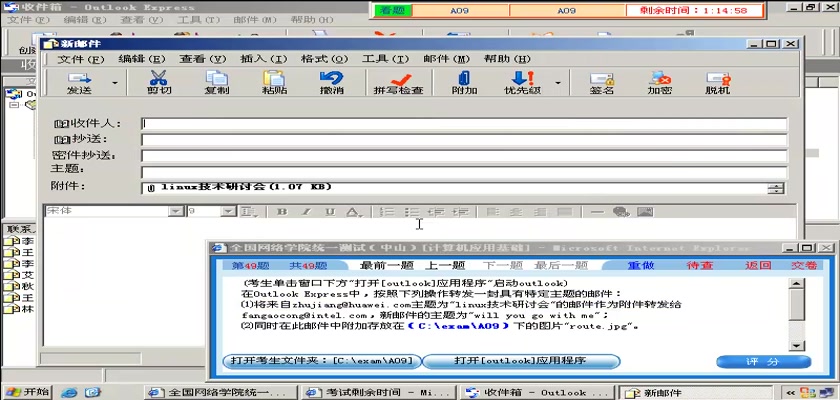Screen dimensions: 840x400
Task: Click the 评分 (score) button
Action: tap(763, 362)
